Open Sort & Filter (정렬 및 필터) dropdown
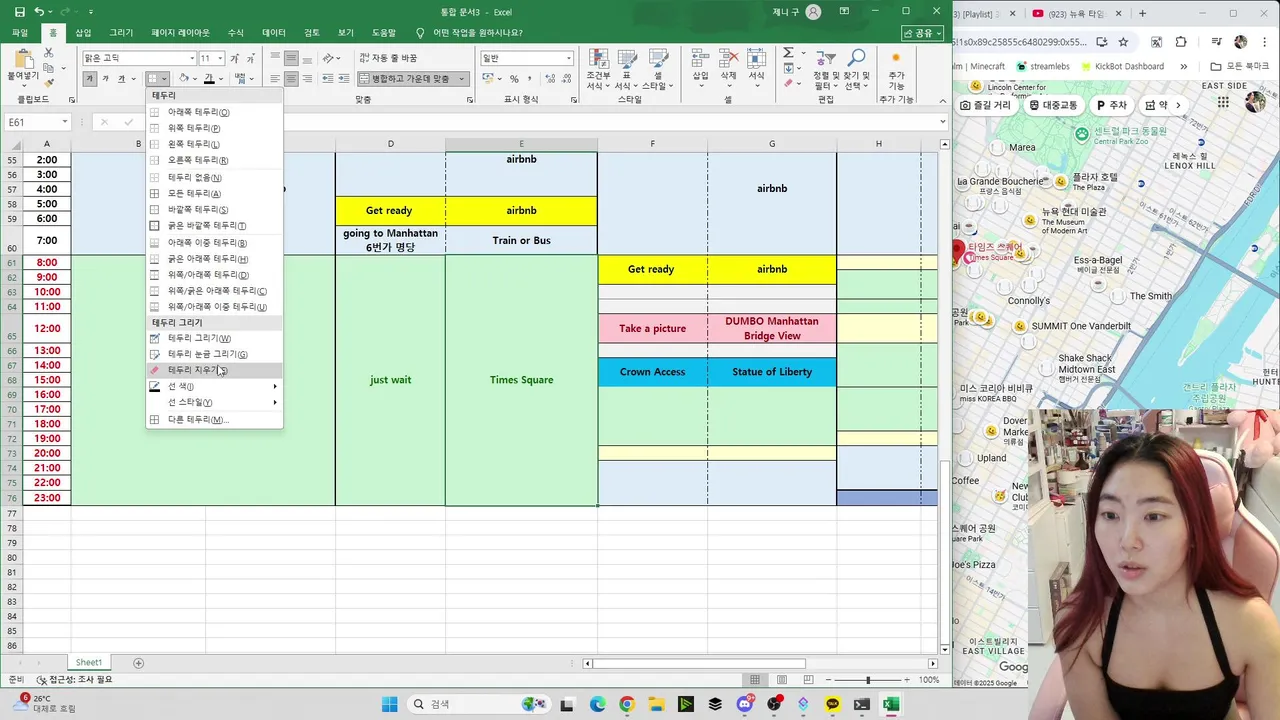The width and height of the screenshot is (1280, 720). tap(827, 70)
